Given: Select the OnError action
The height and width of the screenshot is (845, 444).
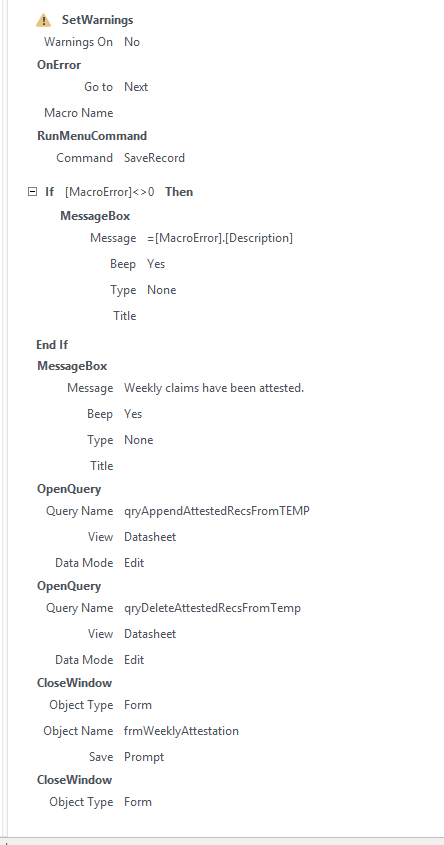Looking at the screenshot, I should [59, 65].
